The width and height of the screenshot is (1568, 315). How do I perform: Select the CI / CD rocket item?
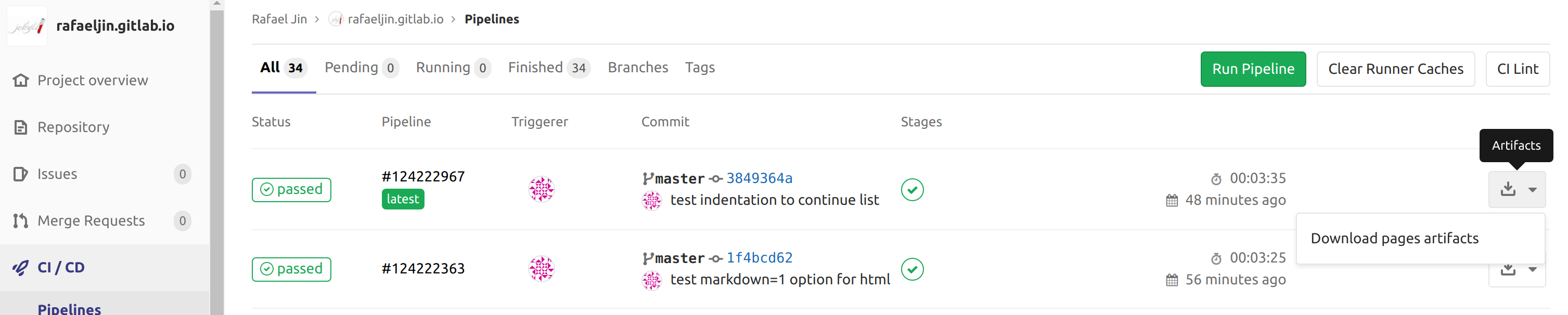(61, 268)
